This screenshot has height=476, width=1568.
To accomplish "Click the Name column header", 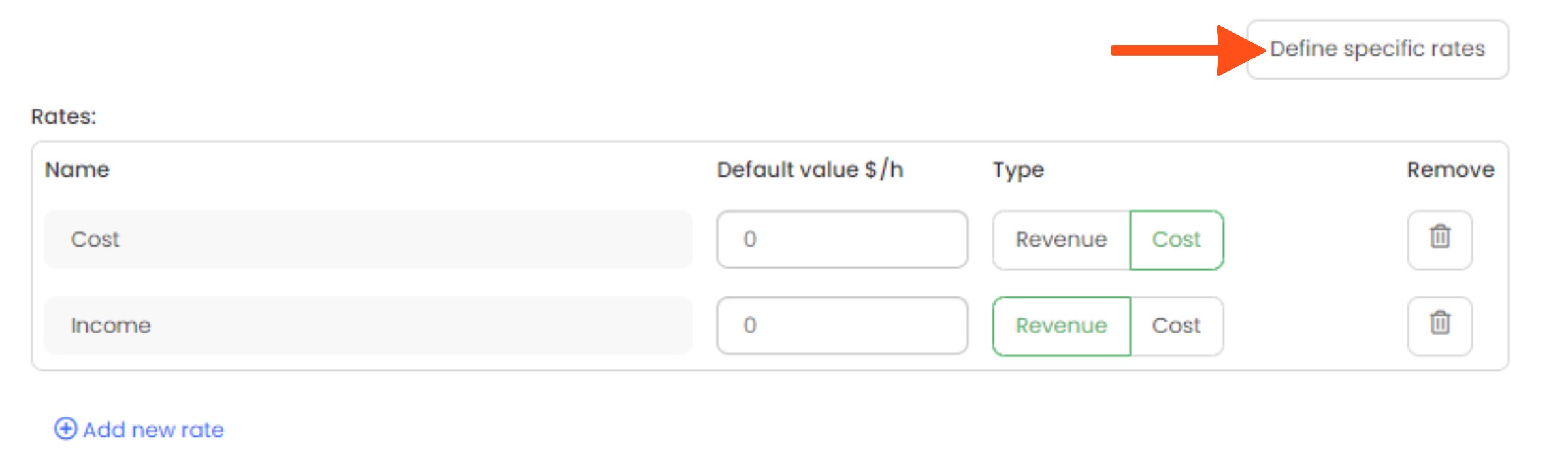I will coord(77,170).
